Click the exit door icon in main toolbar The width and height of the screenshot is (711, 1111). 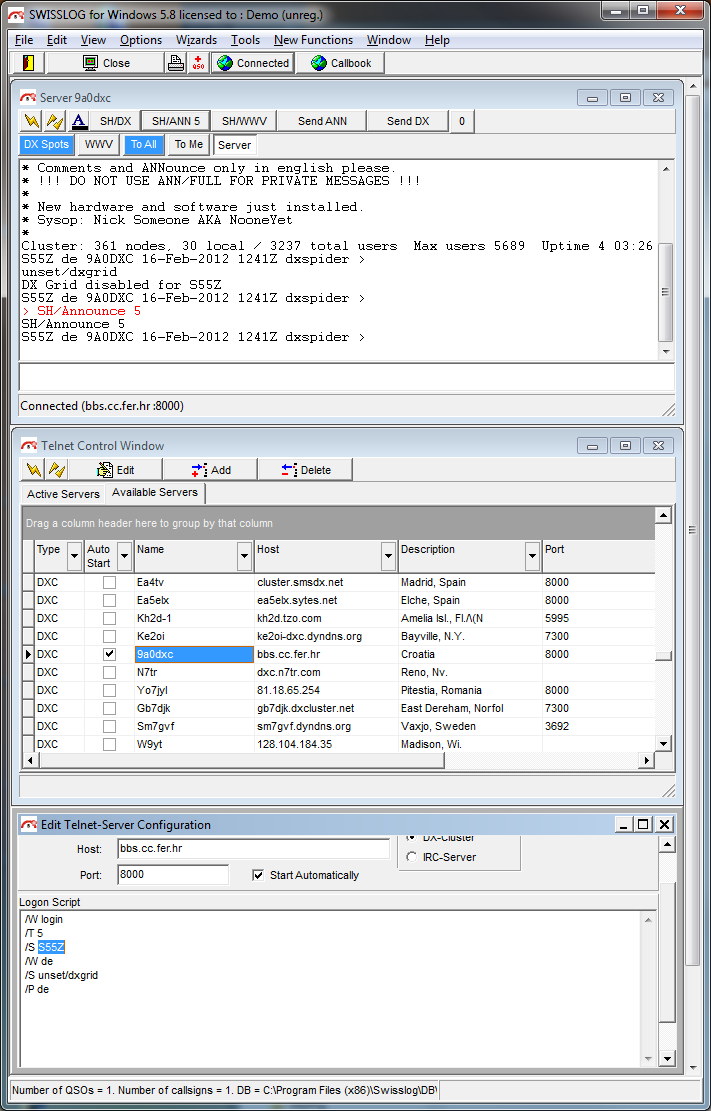28,63
